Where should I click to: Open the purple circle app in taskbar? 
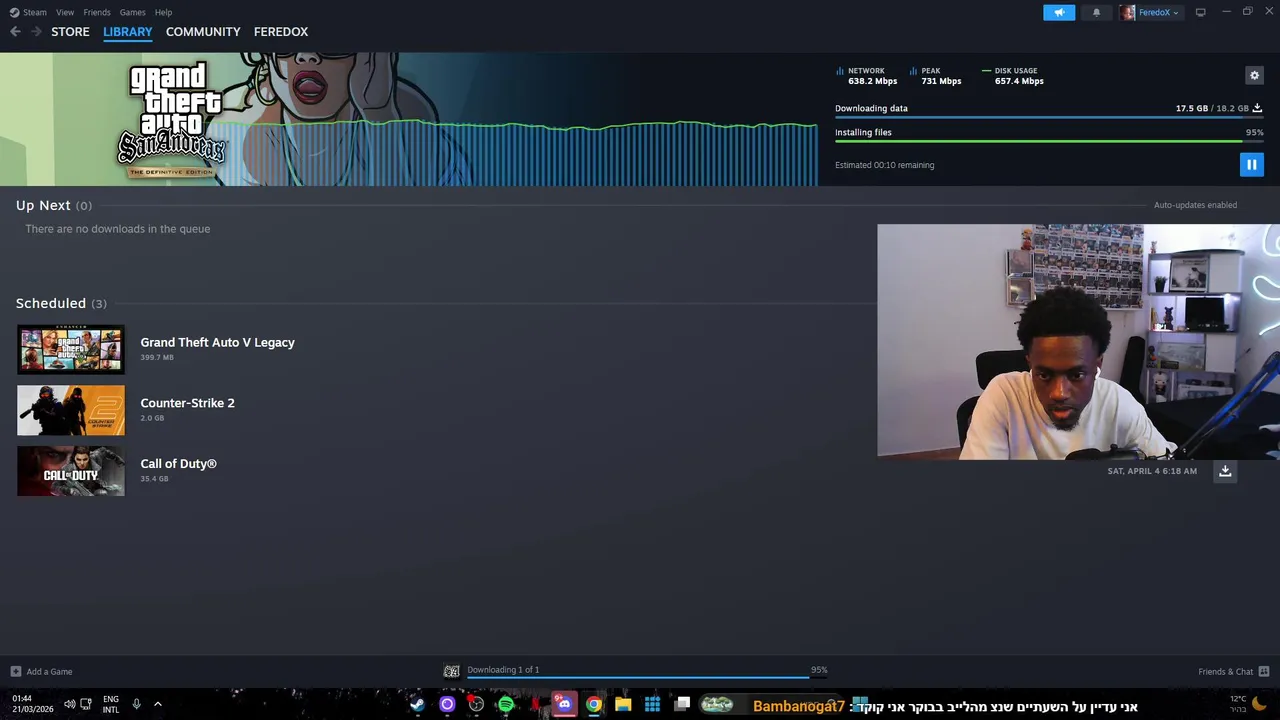[x=447, y=705]
